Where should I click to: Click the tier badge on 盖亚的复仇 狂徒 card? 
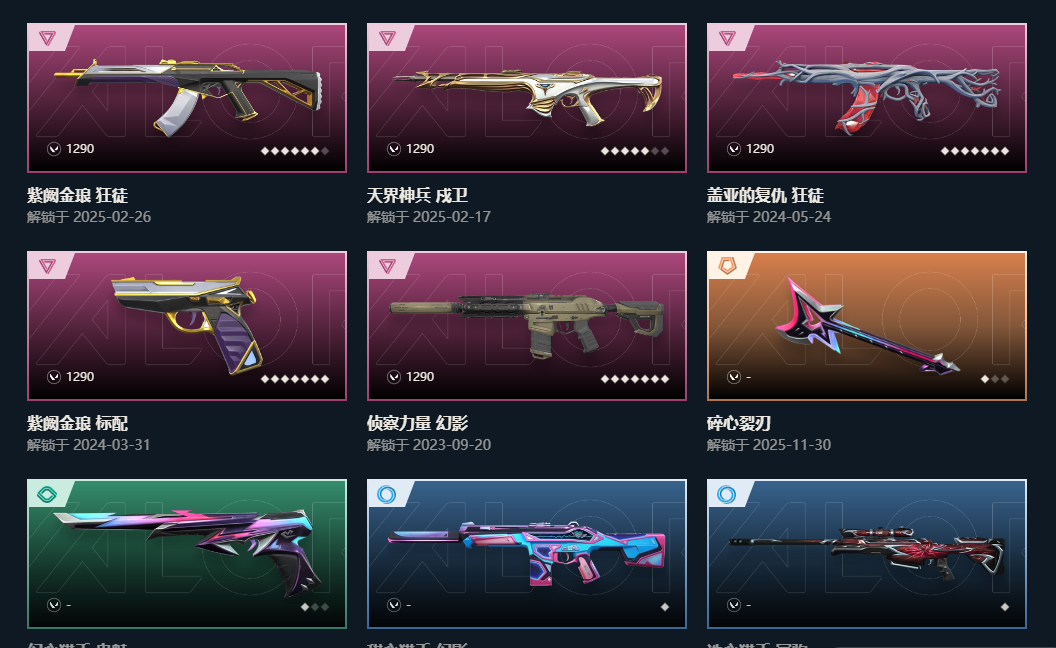pyautogui.click(x=727, y=38)
